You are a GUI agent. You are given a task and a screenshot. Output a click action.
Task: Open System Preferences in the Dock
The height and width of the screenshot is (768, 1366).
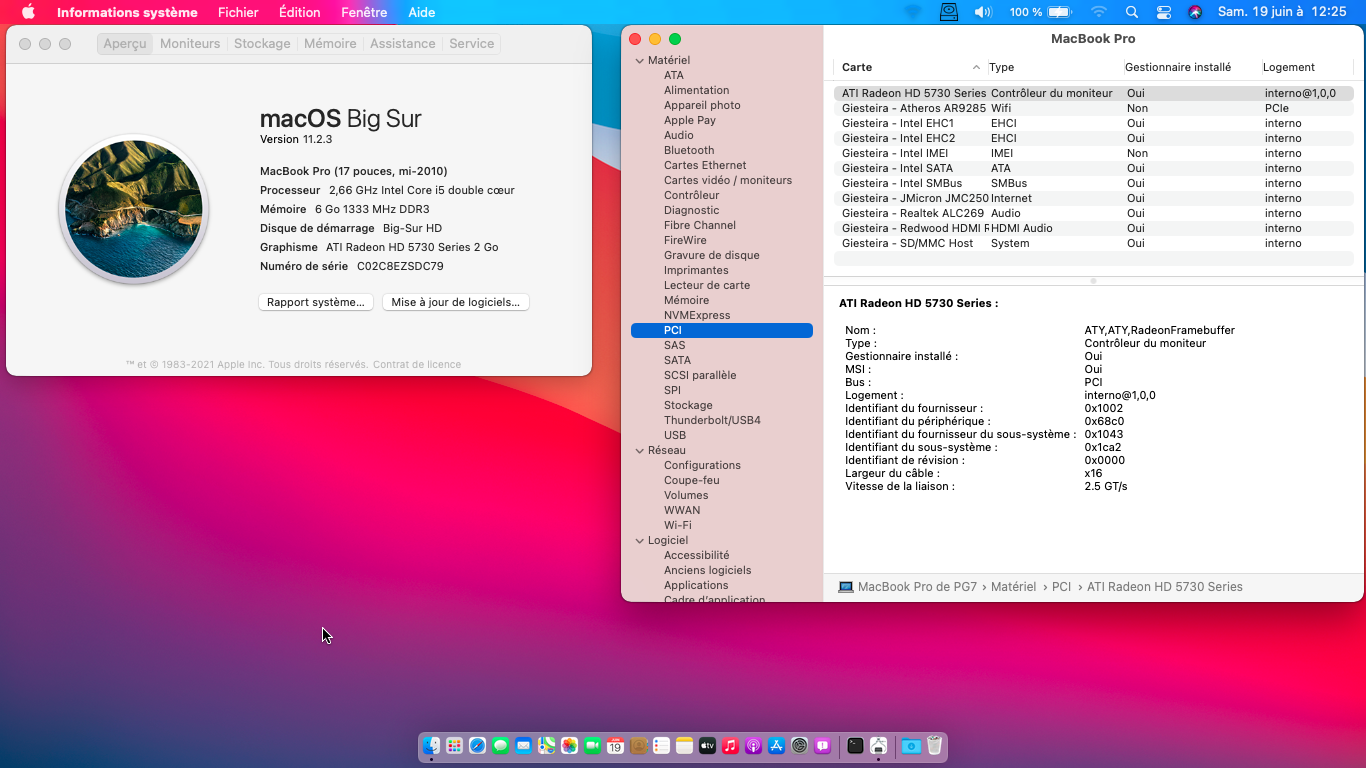(799, 745)
